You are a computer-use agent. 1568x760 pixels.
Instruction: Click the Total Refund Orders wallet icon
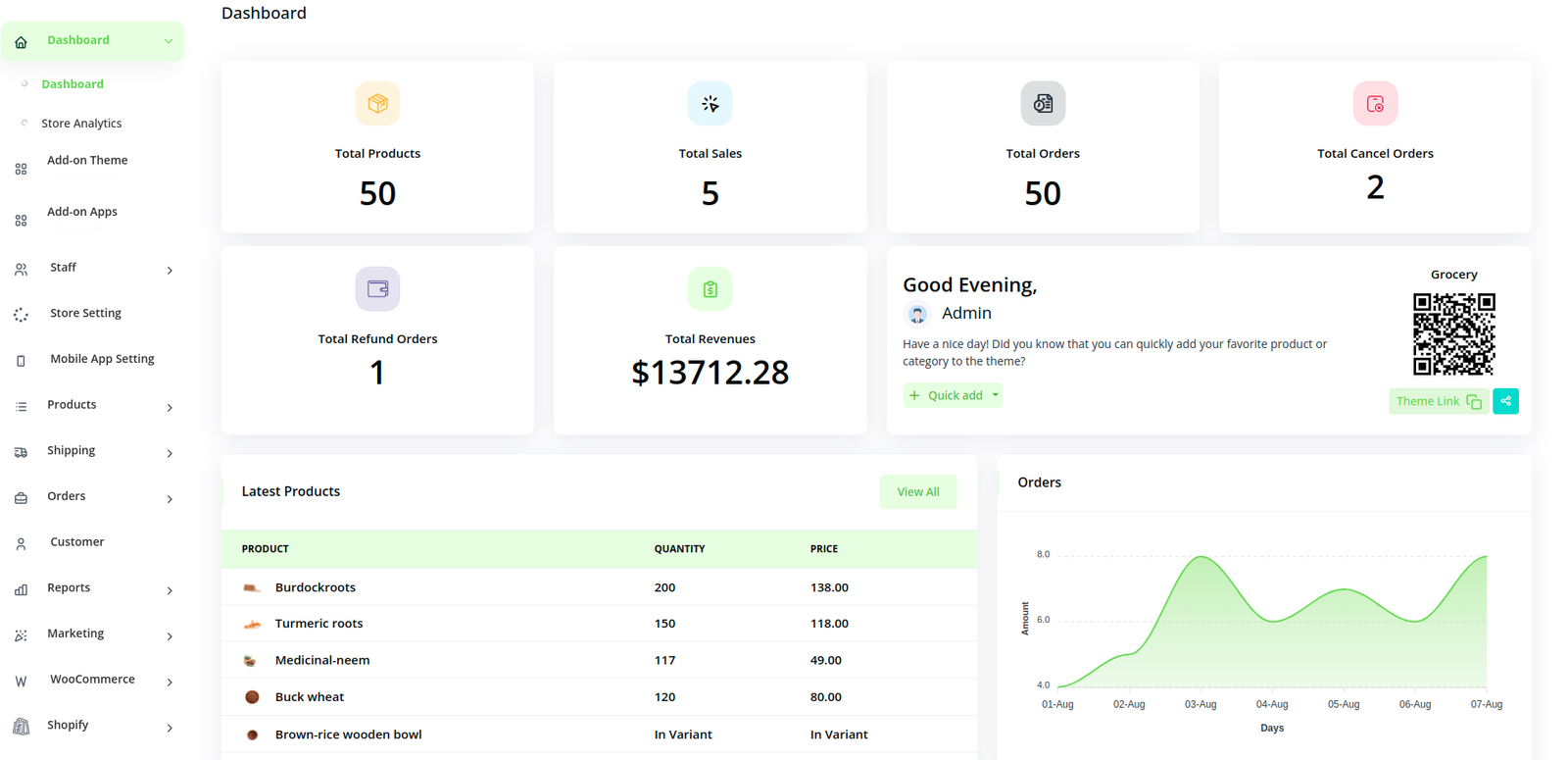[x=377, y=289]
